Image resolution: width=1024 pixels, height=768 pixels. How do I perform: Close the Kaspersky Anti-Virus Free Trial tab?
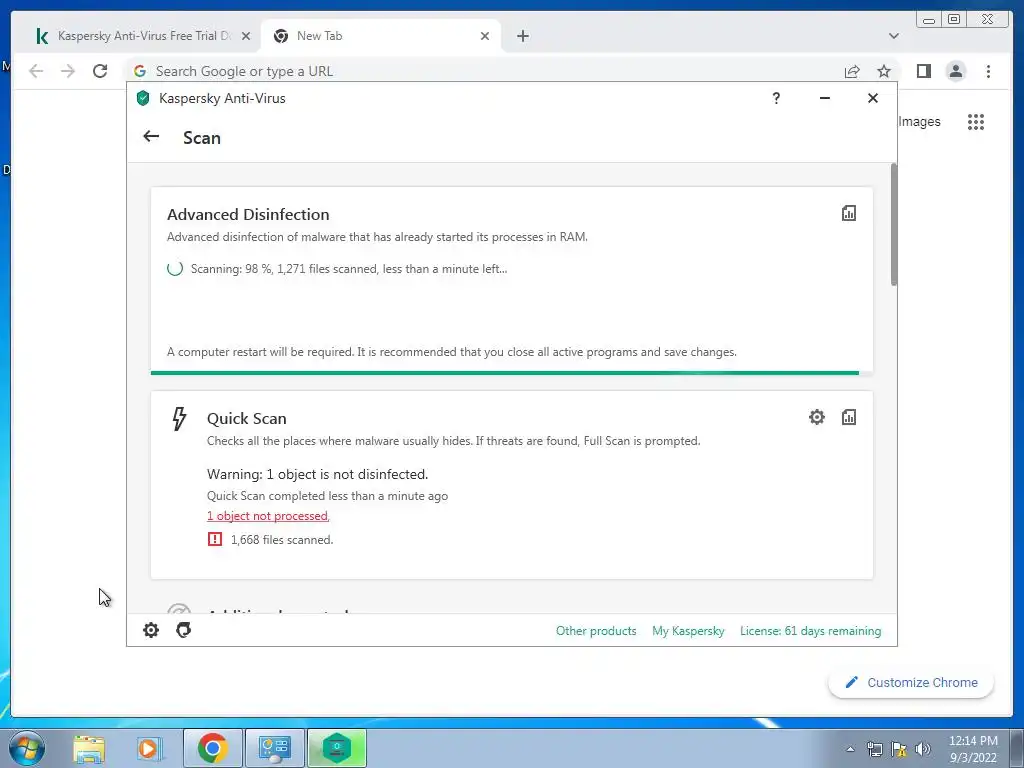[x=246, y=36]
